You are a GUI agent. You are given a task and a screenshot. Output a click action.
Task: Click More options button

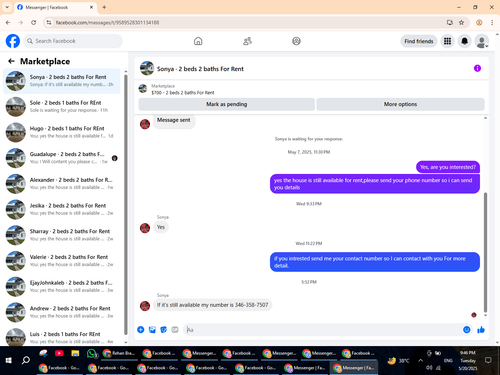400,104
